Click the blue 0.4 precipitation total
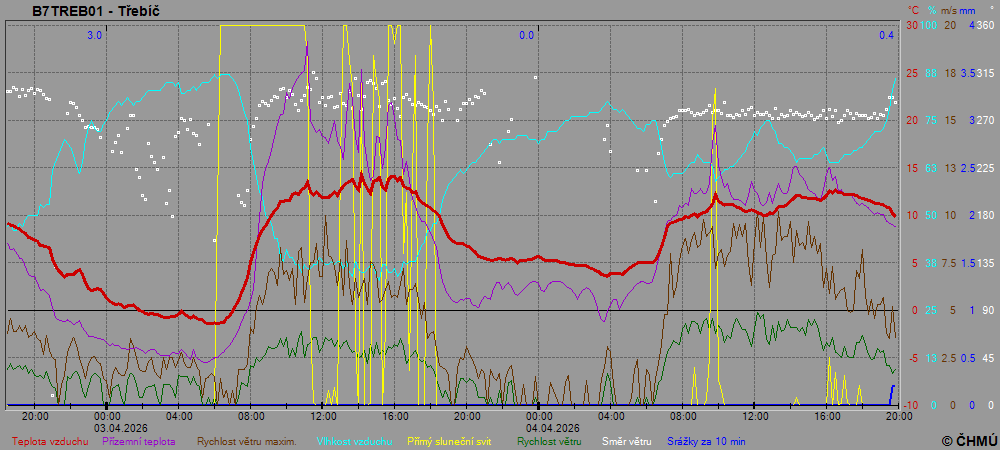1000x450 pixels. pos(886,35)
